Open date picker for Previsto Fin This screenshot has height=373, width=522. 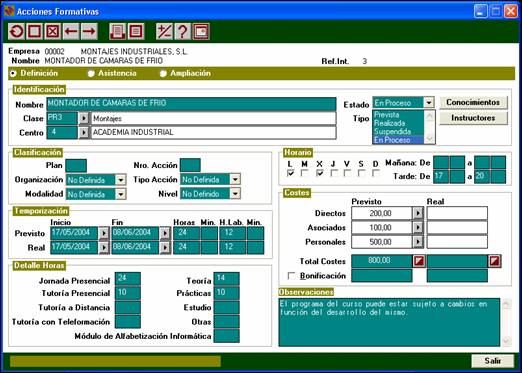point(165,233)
